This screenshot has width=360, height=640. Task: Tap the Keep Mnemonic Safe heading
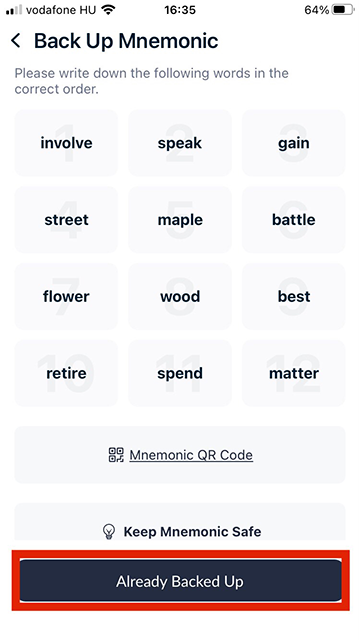point(192,531)
